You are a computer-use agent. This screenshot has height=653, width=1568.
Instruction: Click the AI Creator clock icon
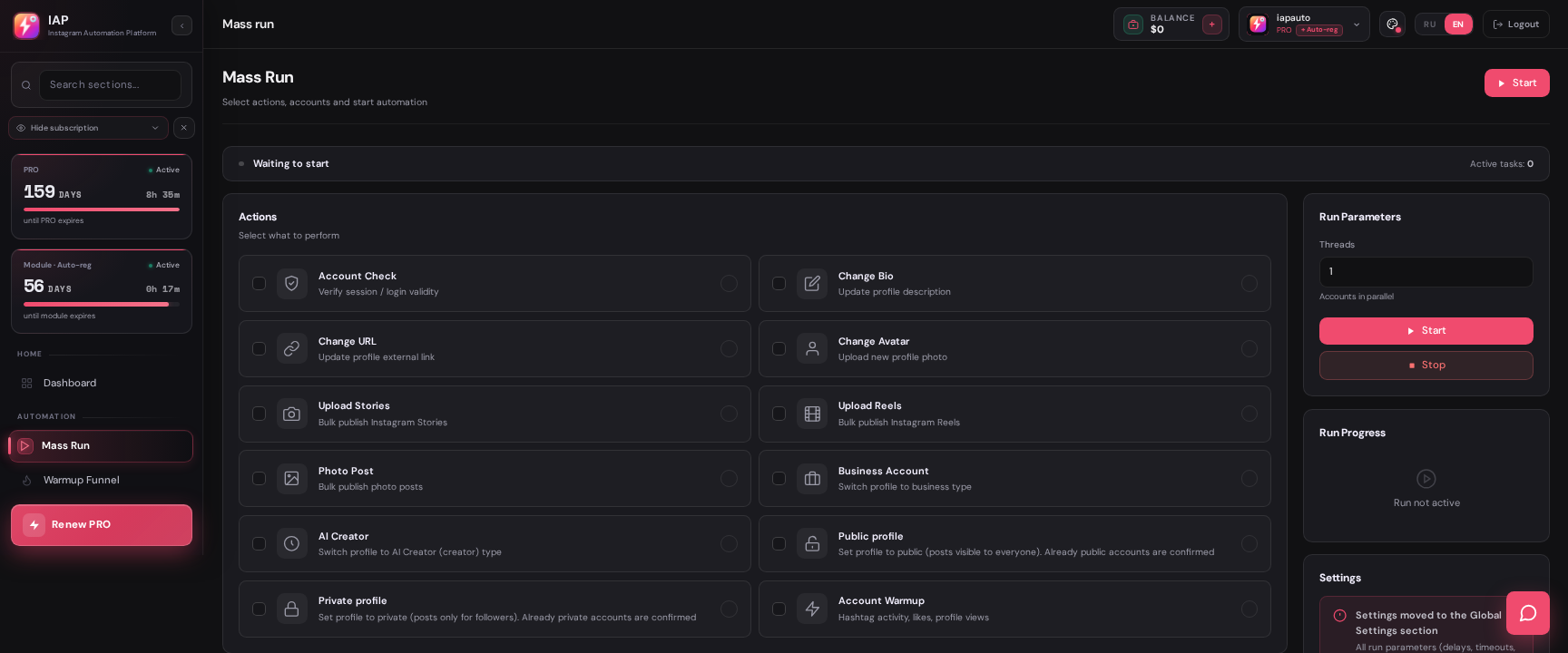pyautogui.click(x=291, y=543)
